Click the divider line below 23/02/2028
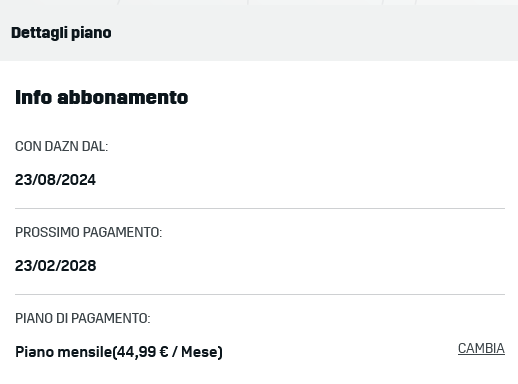This screenshot has width=518, height=384. point(260,294)
